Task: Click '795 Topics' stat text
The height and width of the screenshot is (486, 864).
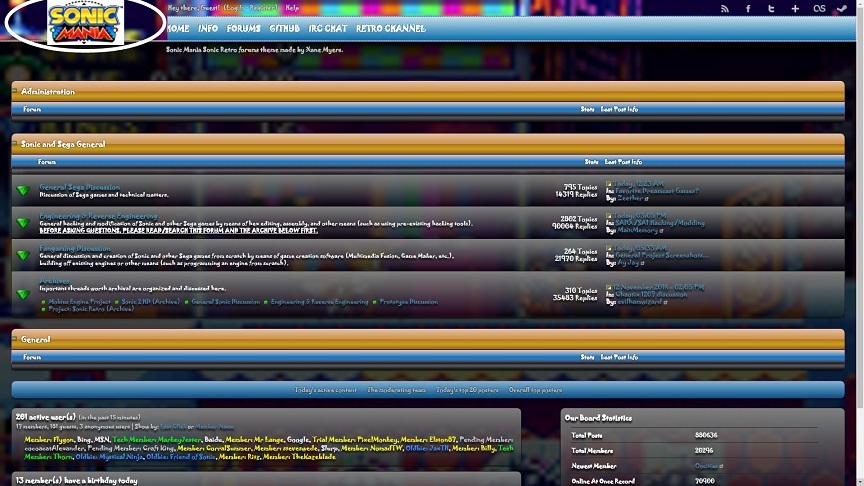Action: tap(580, 187)
